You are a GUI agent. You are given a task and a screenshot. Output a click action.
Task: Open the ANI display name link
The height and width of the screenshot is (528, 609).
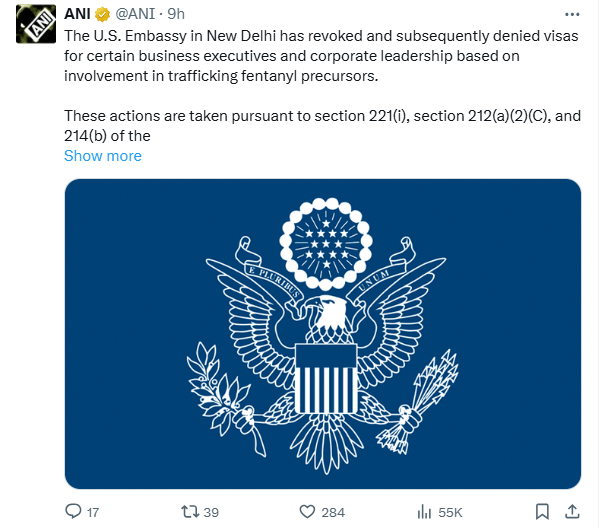tap(79, 15)
